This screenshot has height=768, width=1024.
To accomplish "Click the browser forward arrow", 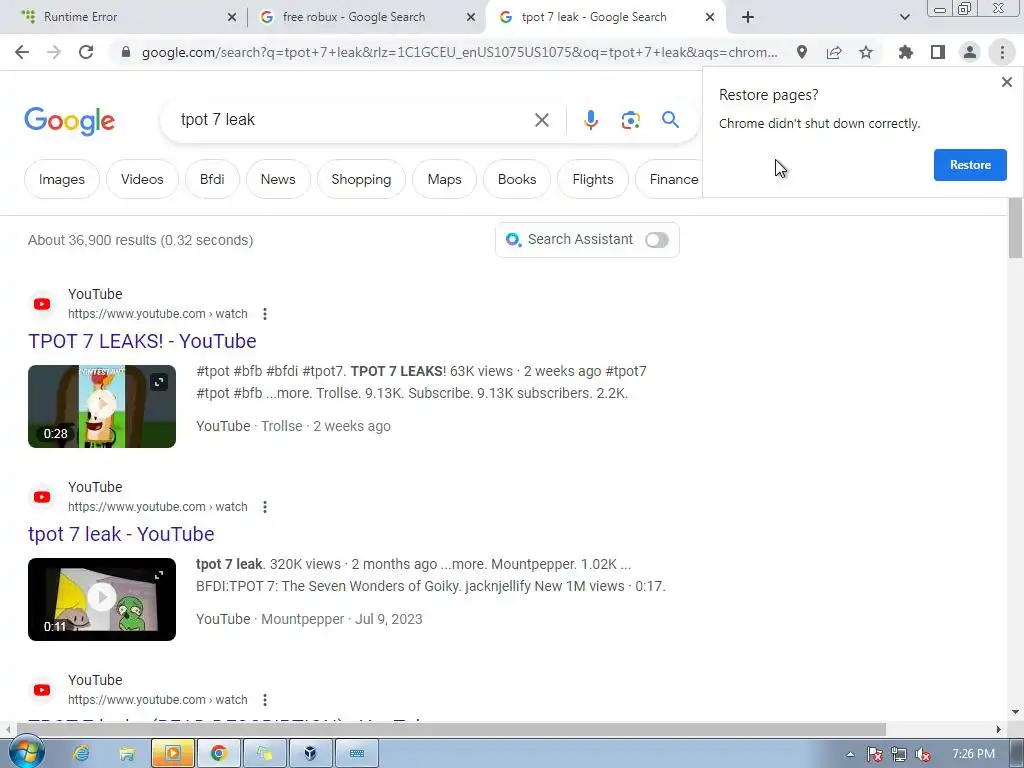I will click(x=54, y=52).
